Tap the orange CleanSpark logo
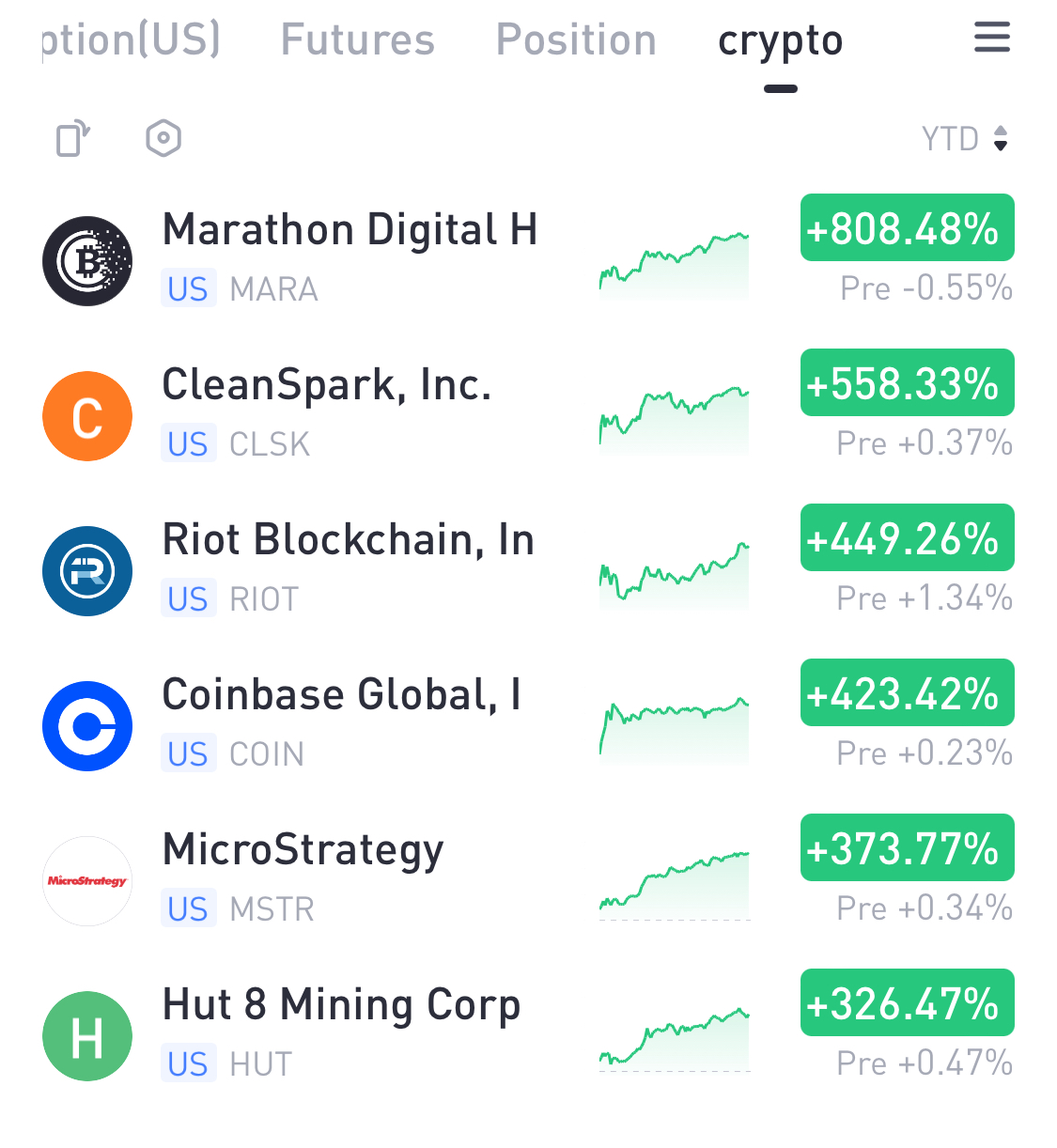This screenshot has width=1057, height=1148. (87, 416)
